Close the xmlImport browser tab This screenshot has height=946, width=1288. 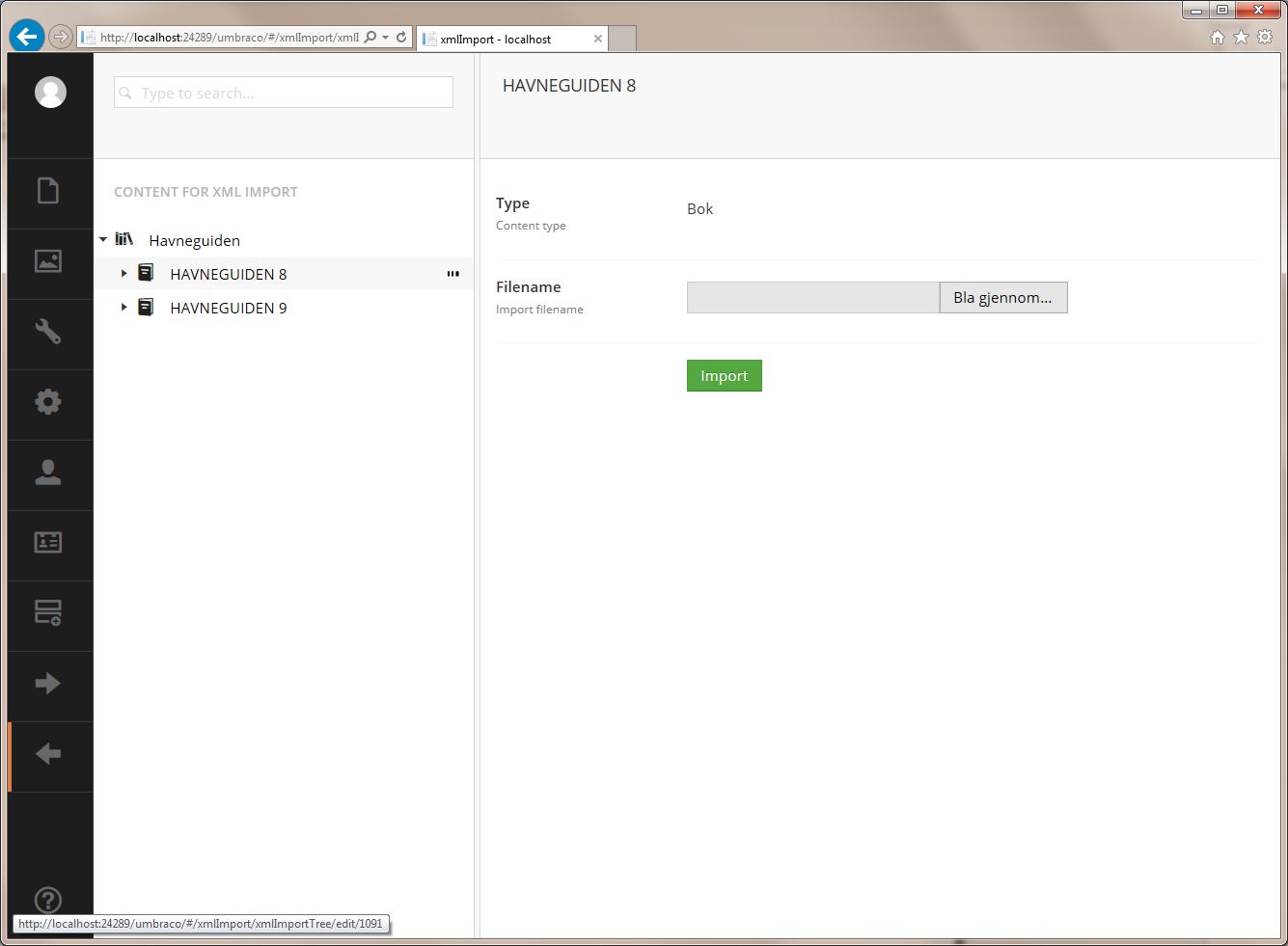coord(598,39)
